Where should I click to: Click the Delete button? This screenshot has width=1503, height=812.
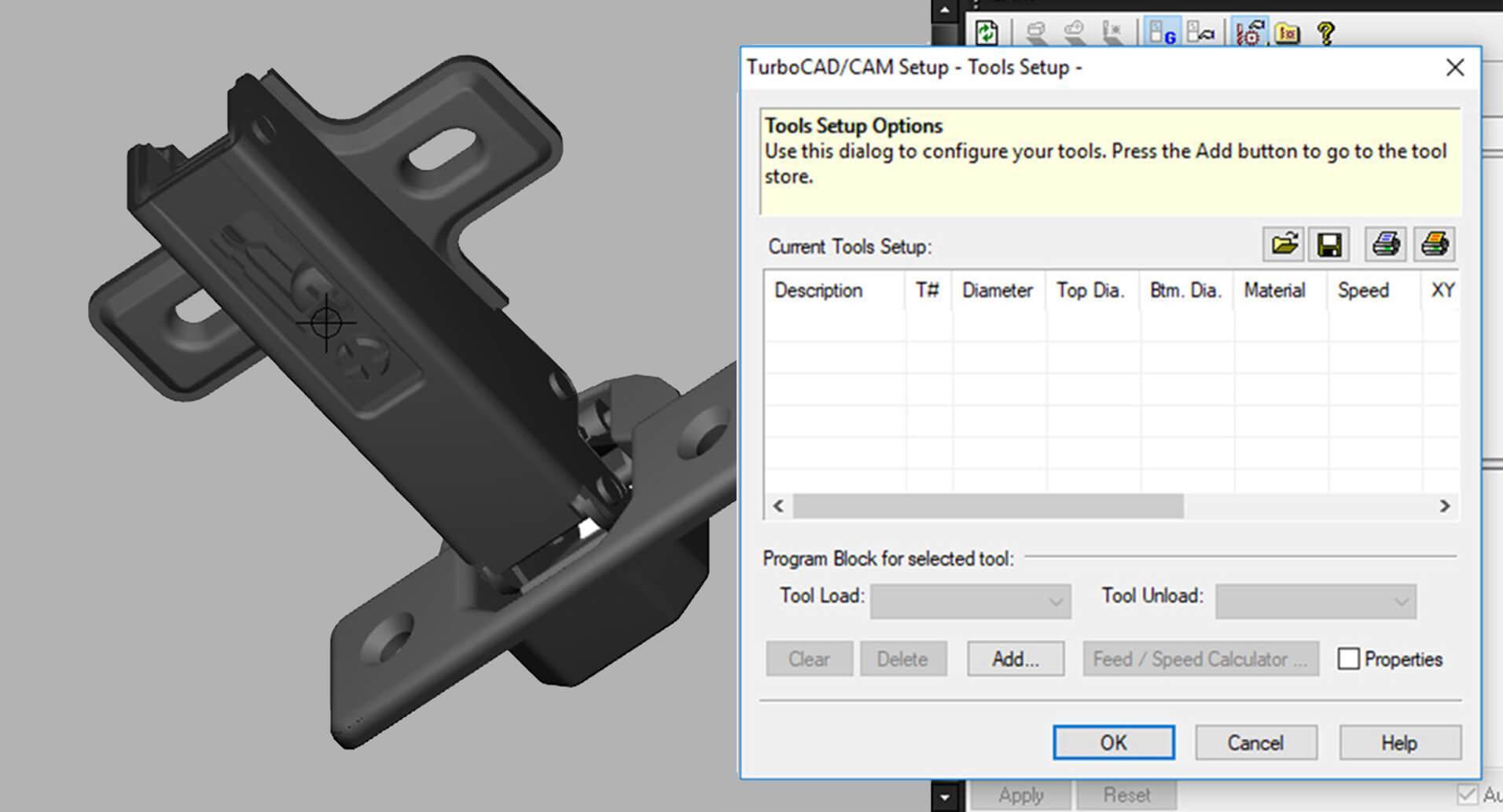click(902, 659)
